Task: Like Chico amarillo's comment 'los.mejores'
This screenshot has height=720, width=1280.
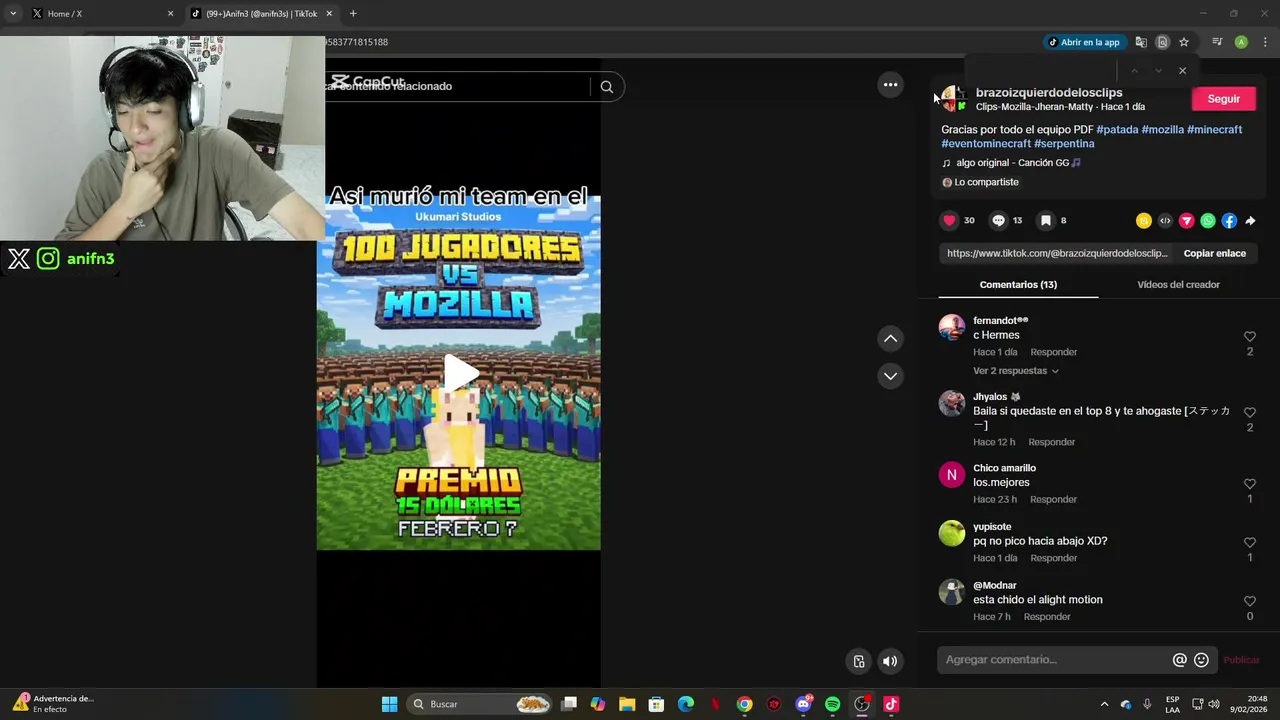Action: tap(1249, 484)
